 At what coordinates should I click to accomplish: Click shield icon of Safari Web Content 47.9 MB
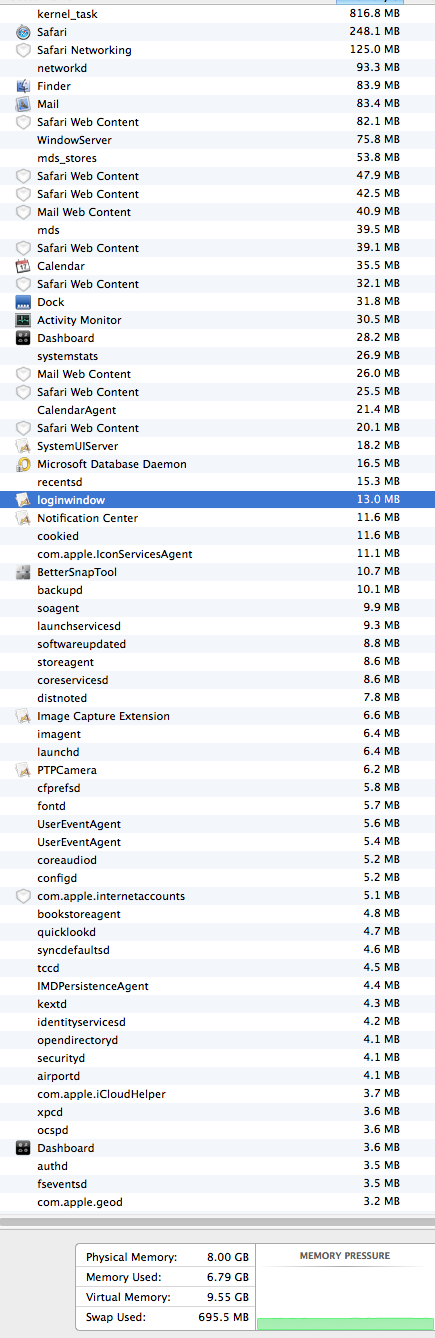(x=24, y=176)
